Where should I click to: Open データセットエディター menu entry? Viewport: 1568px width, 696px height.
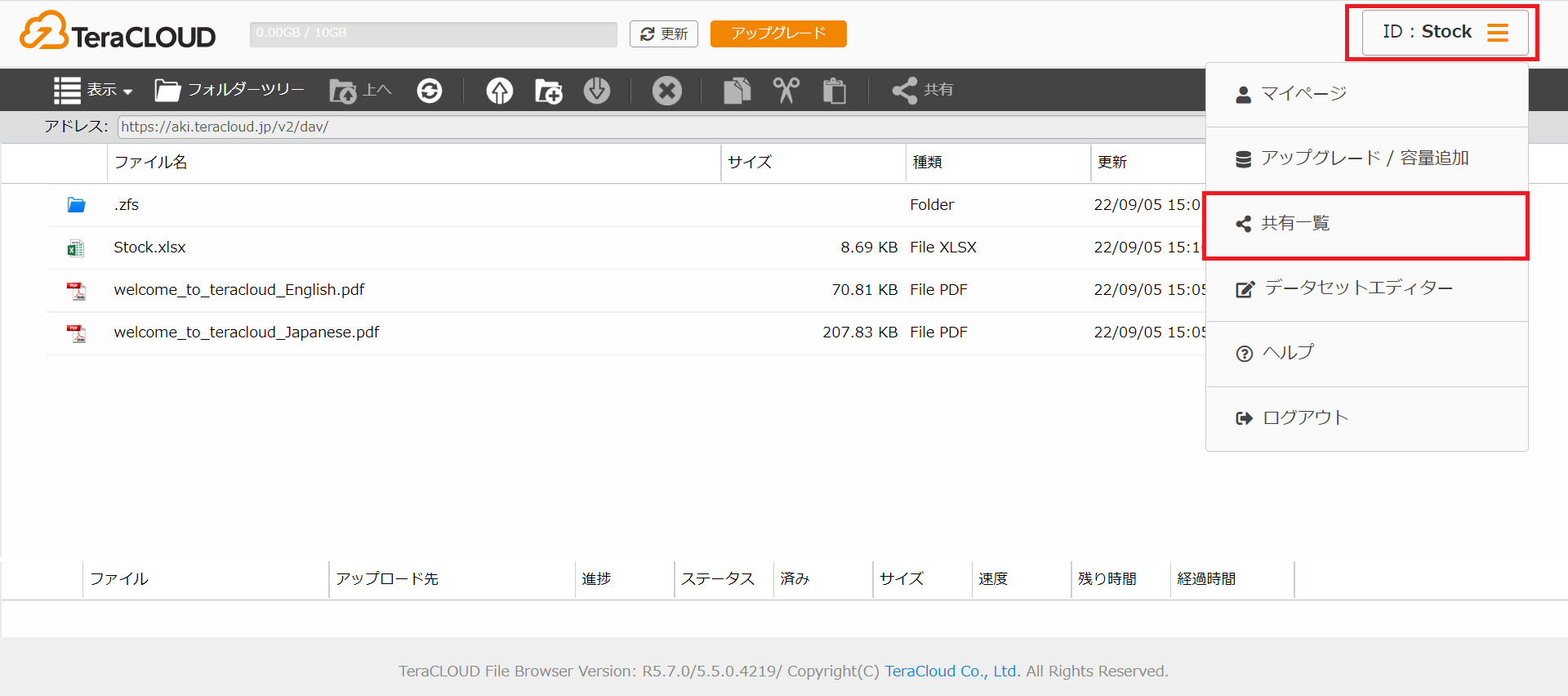[1367, 288]
